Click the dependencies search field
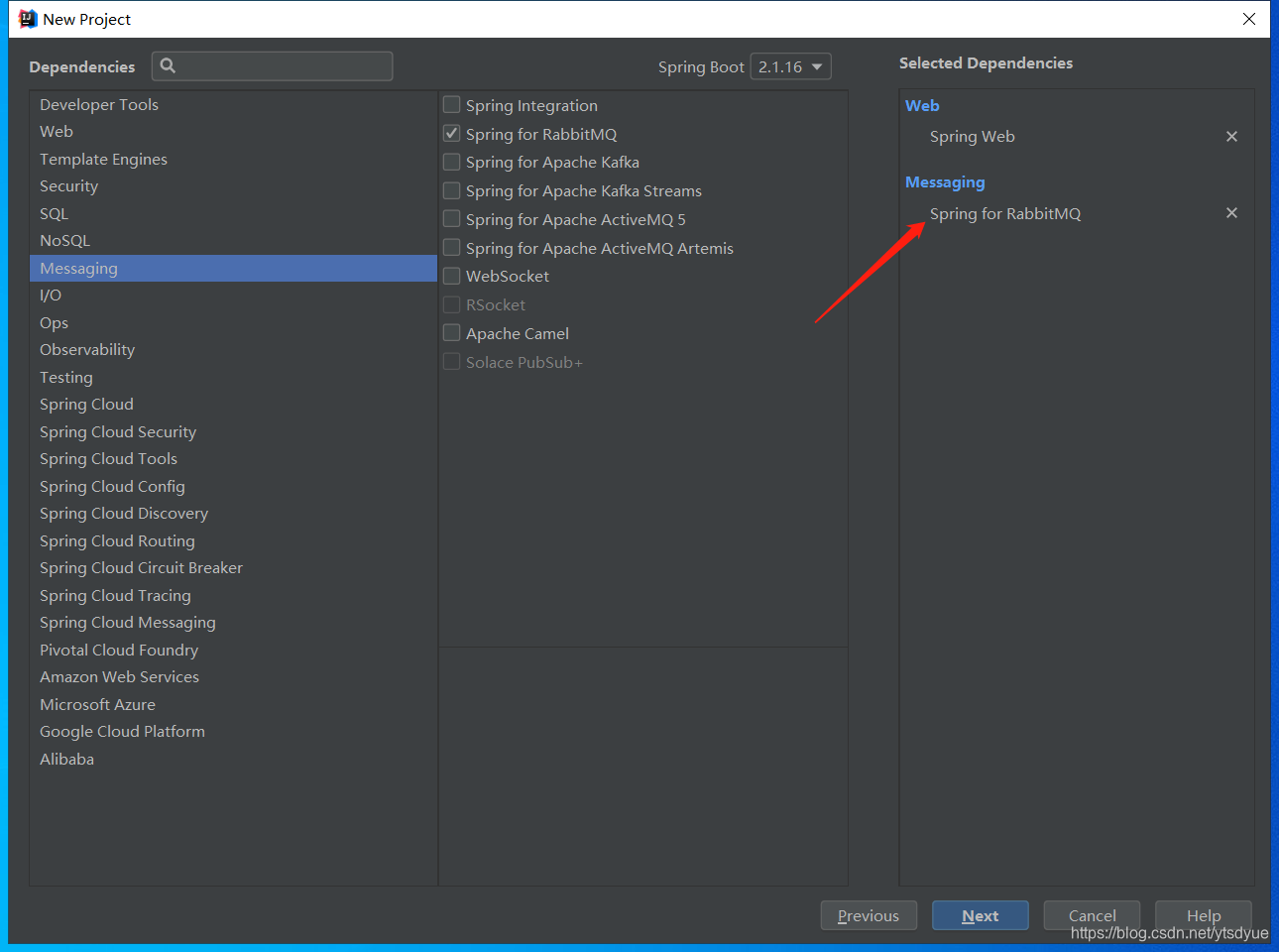1279x952 pixels. click(273, 66)
